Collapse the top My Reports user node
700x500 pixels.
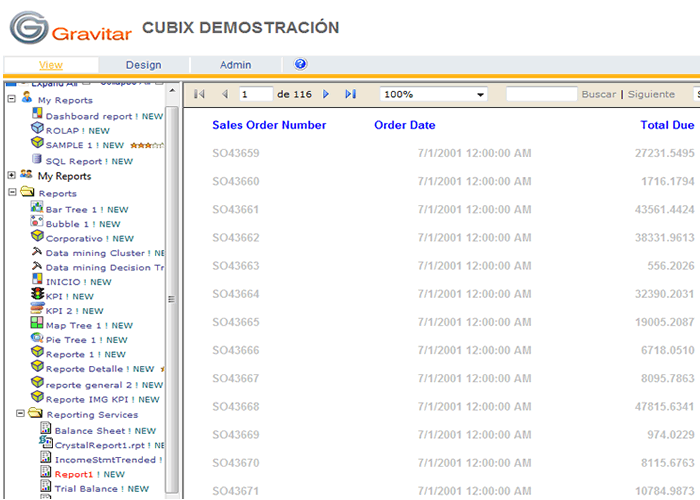pos(12,99)
